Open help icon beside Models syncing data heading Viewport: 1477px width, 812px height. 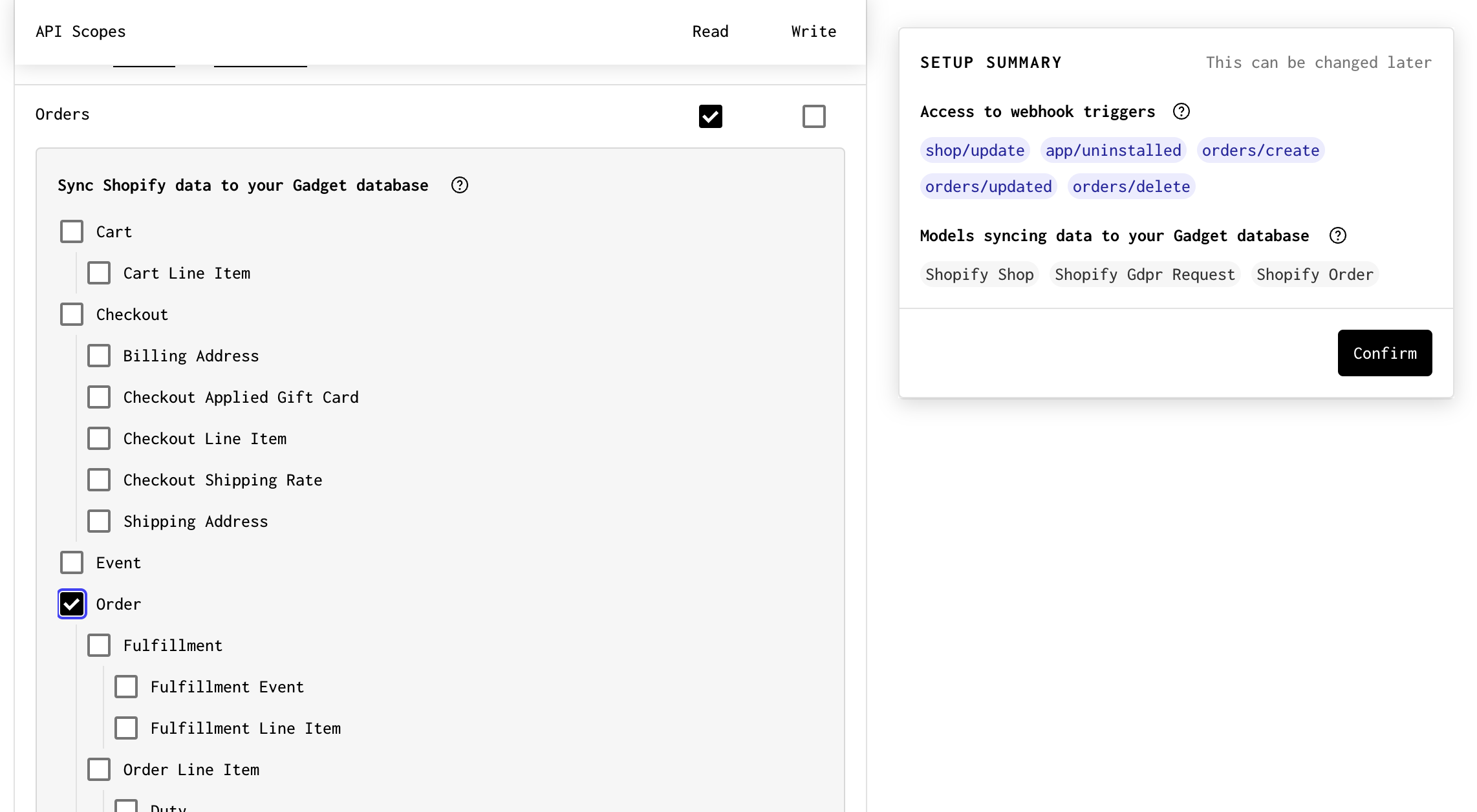pyautogui.click(x=1338, y=236)
